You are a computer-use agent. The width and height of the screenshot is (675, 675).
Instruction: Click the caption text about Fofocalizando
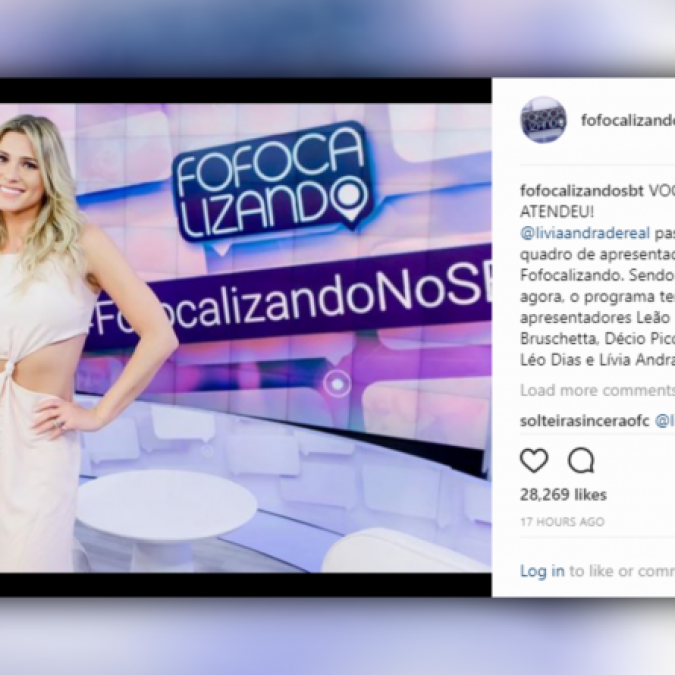click(598, 275)
